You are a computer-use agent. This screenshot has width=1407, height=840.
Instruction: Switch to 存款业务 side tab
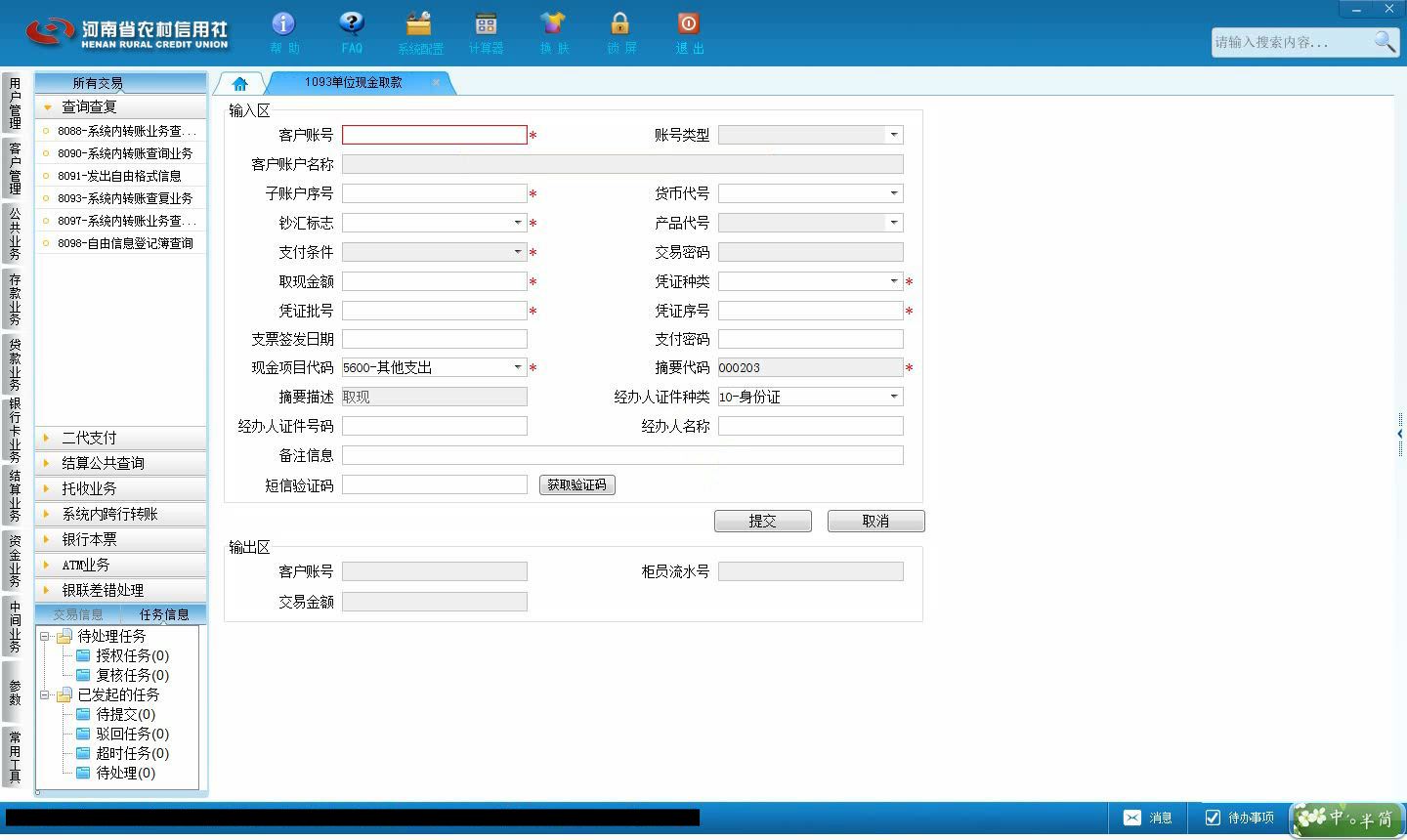[x=15, y=299]
